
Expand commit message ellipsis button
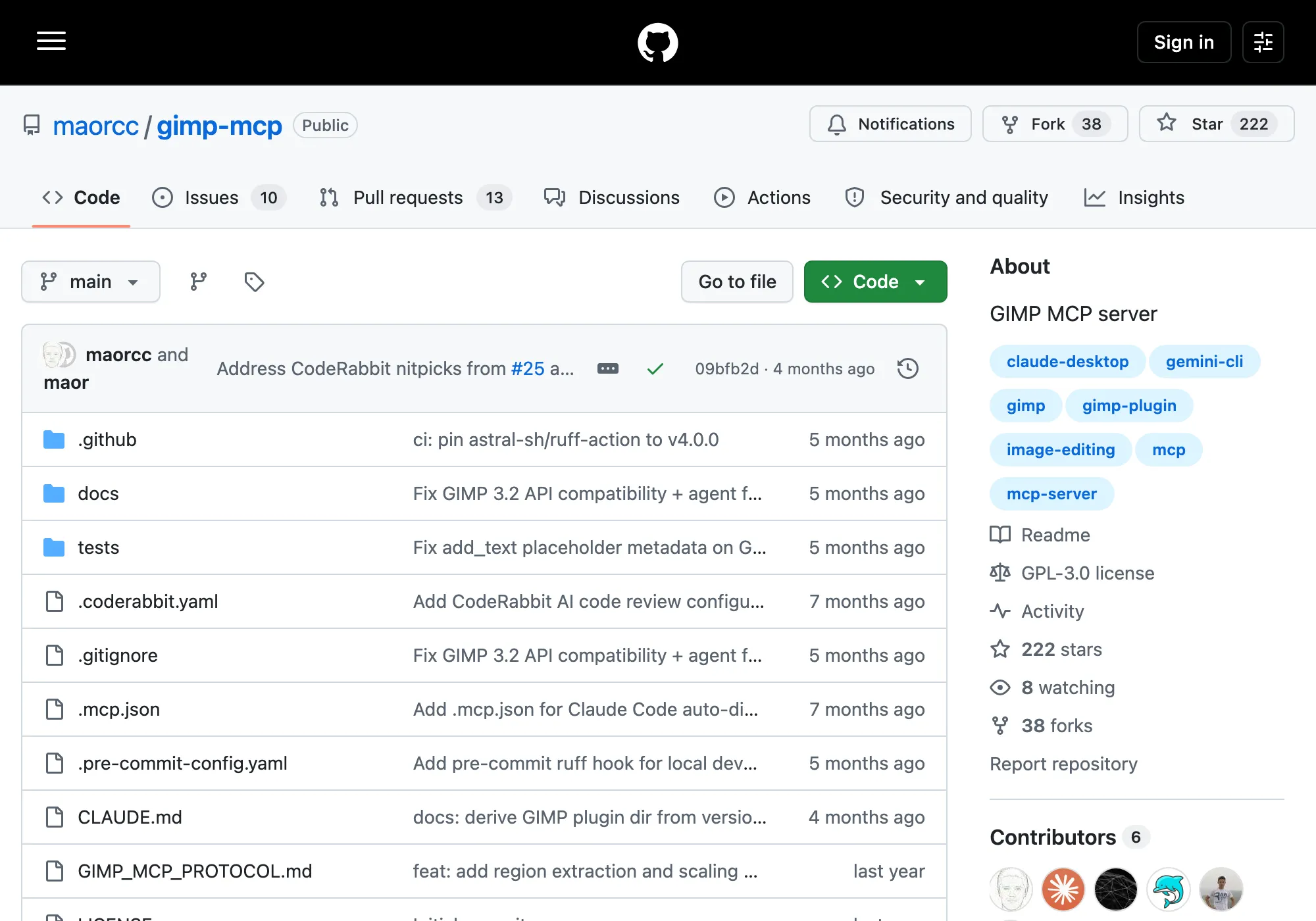point(607,368)
